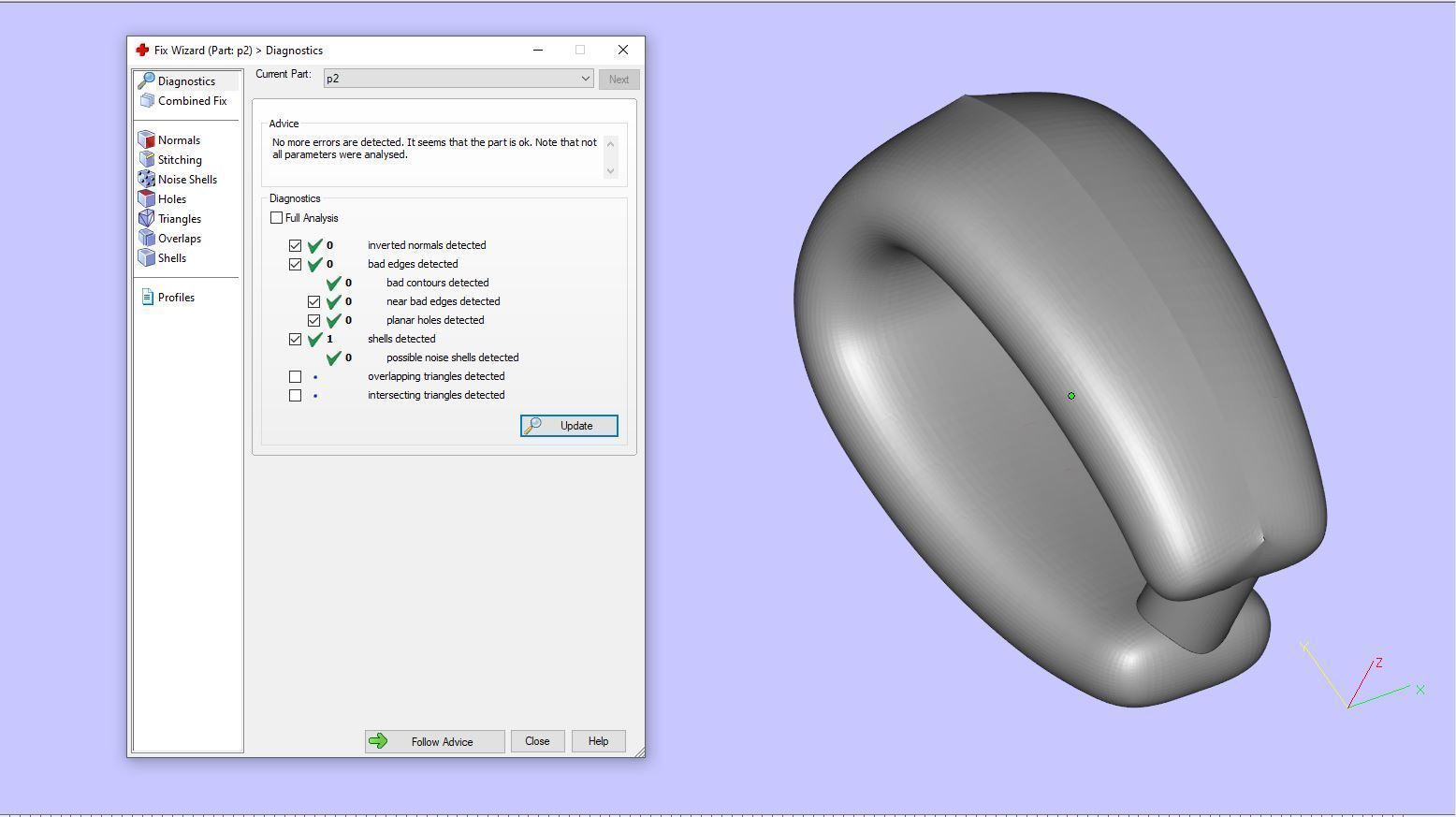
Task: Open Profiles in the sidebar
Action: [176, 298]
